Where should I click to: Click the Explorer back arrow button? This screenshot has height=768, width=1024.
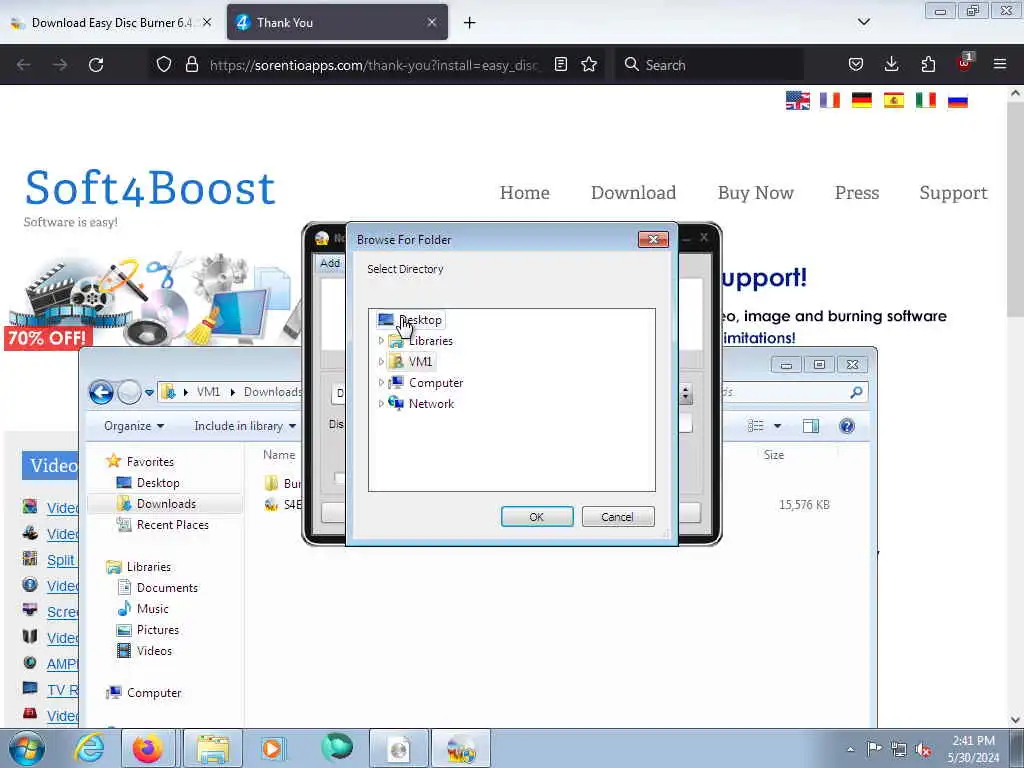pos(101,392)
